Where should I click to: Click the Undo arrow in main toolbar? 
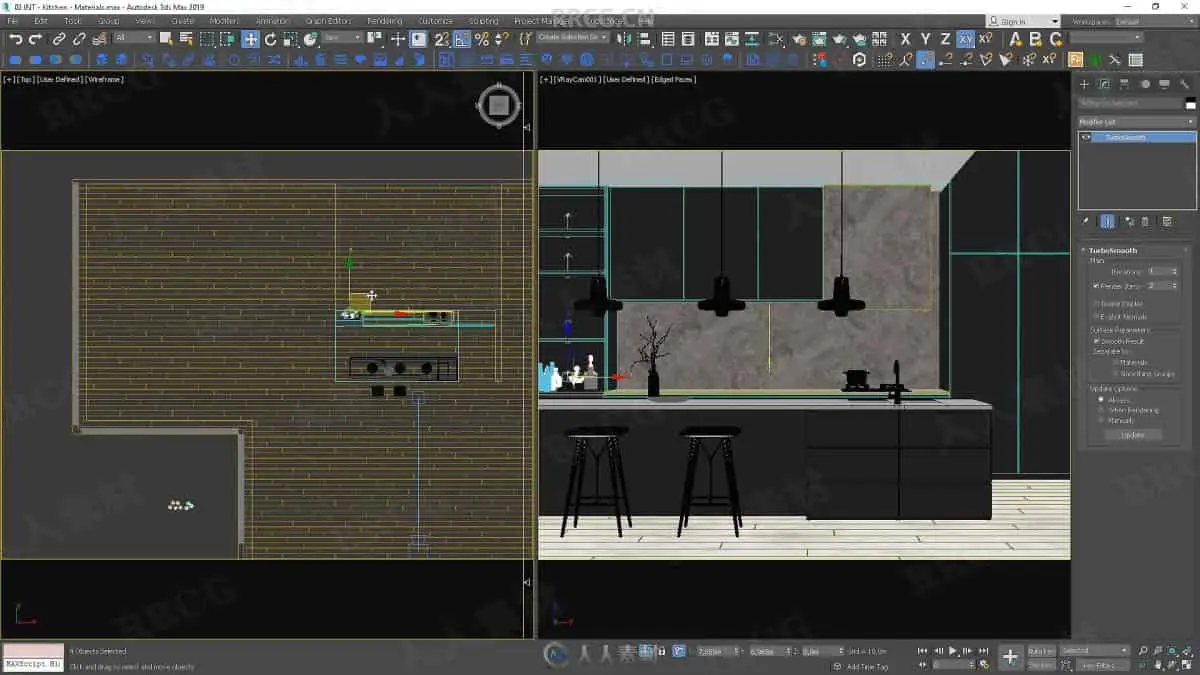(x=16, y=39)
